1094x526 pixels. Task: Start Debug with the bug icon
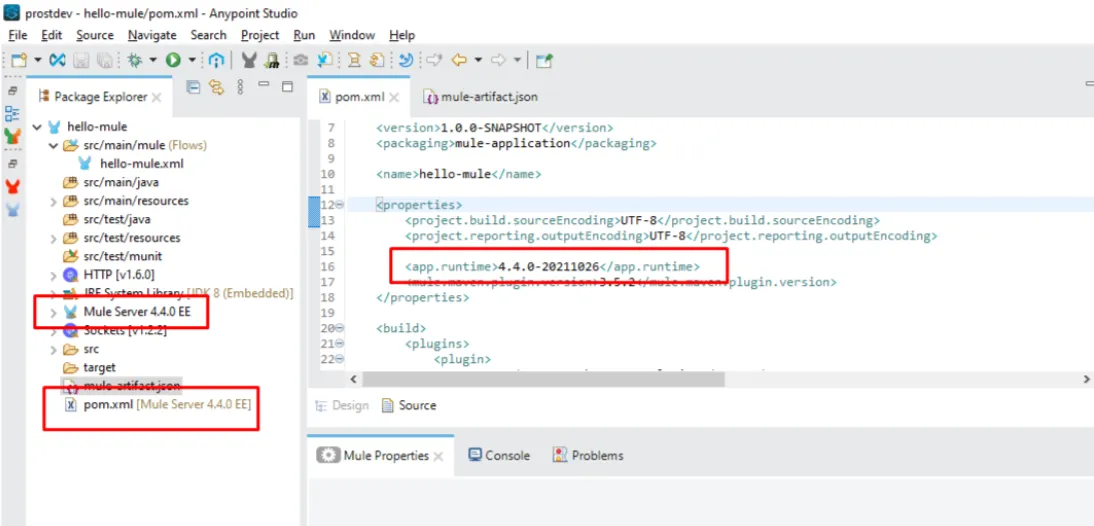pyautogui.click(x=135, y=61)
